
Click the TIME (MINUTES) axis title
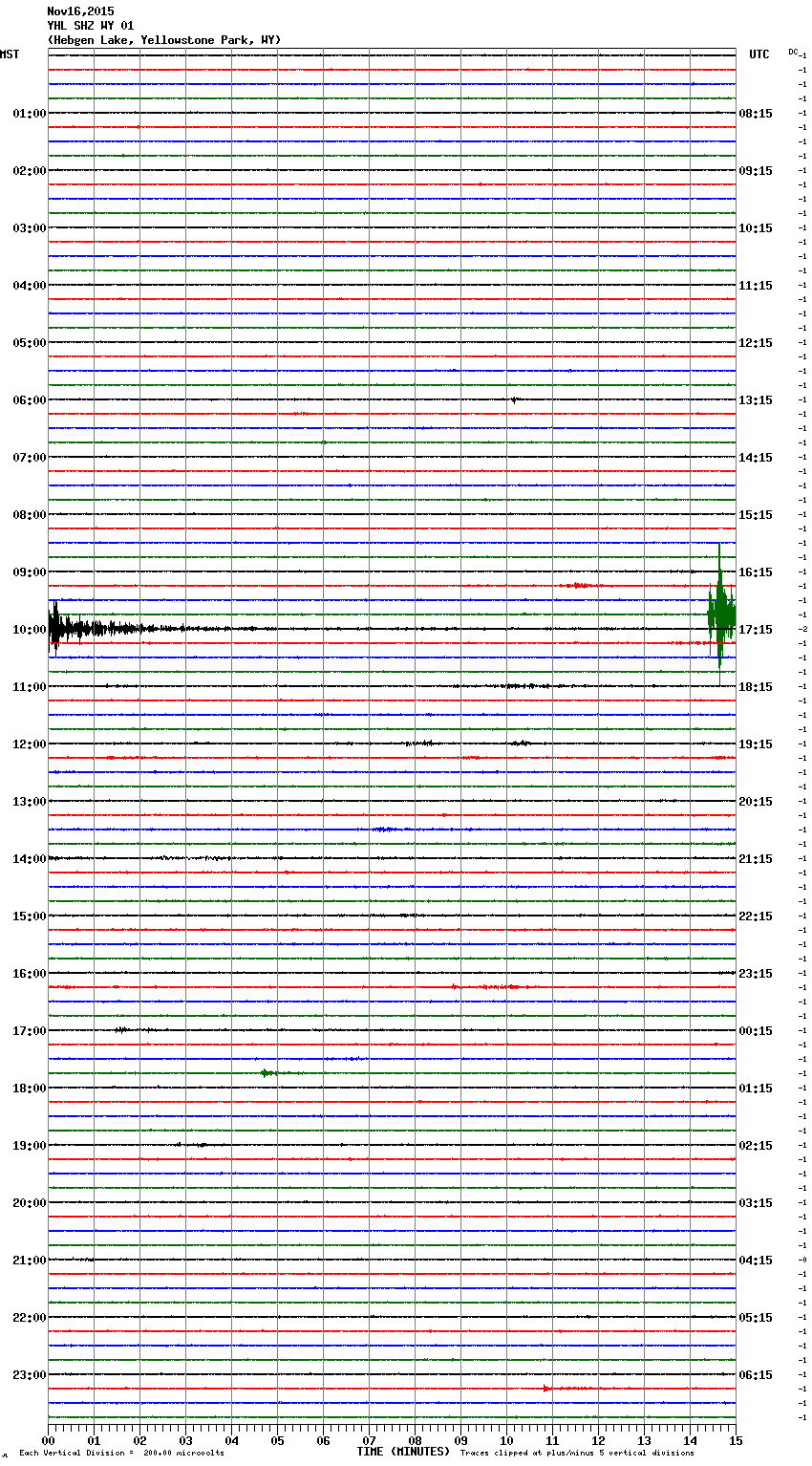[403, 1452]
